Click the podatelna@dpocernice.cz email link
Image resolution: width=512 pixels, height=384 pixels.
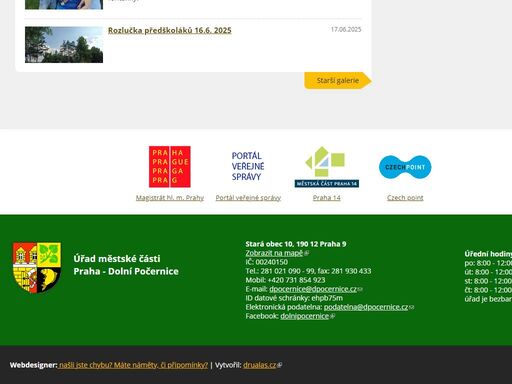tap(366, 307)
